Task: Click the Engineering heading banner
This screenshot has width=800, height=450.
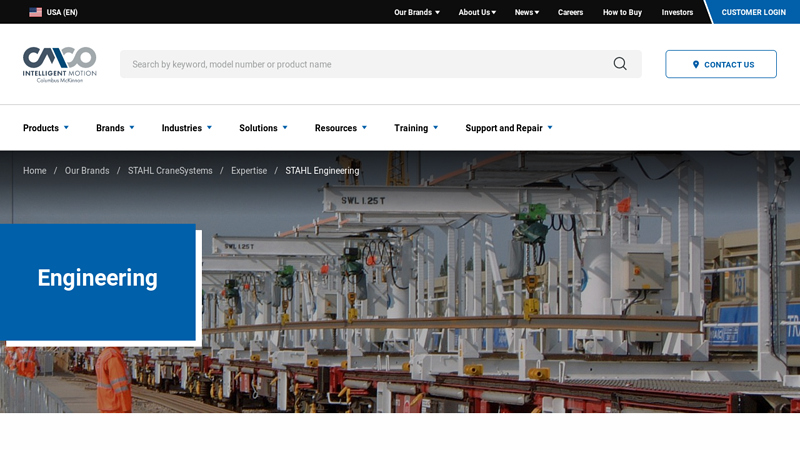Action: (x=97, y=282)
